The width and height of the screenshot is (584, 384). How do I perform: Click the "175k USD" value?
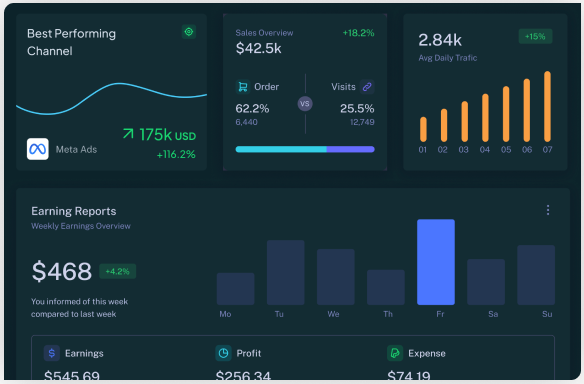pos(168,134)
